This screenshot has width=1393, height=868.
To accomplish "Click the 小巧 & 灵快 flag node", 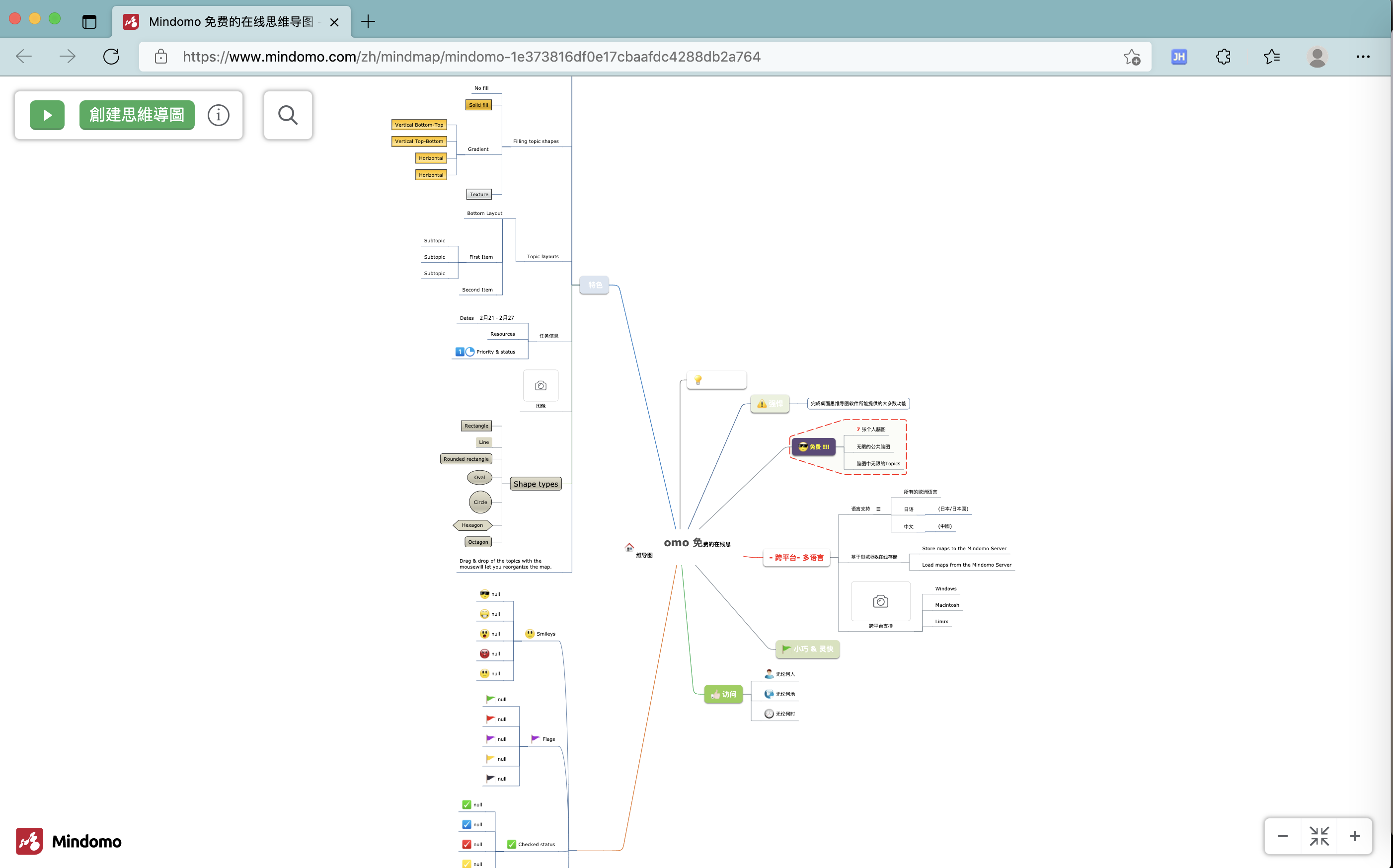I will 807,649.
